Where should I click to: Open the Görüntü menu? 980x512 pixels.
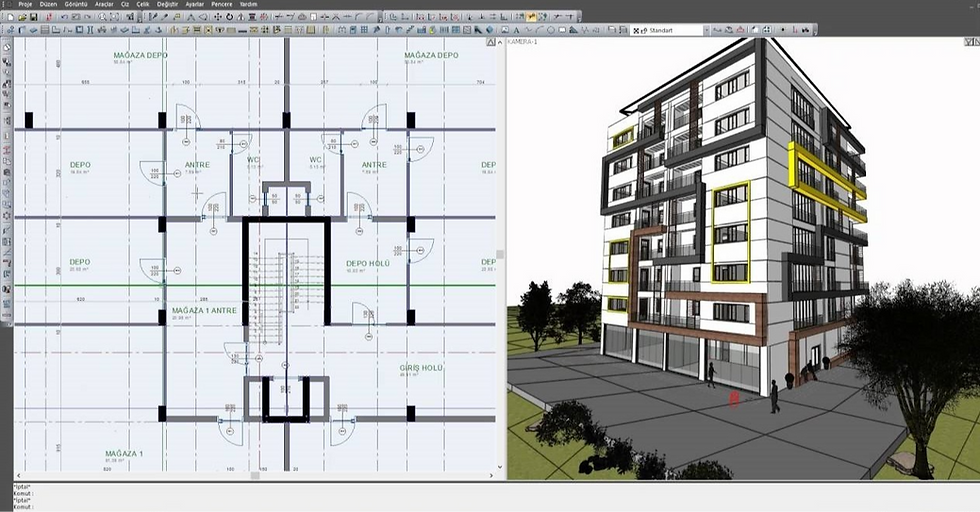point(76,4)
